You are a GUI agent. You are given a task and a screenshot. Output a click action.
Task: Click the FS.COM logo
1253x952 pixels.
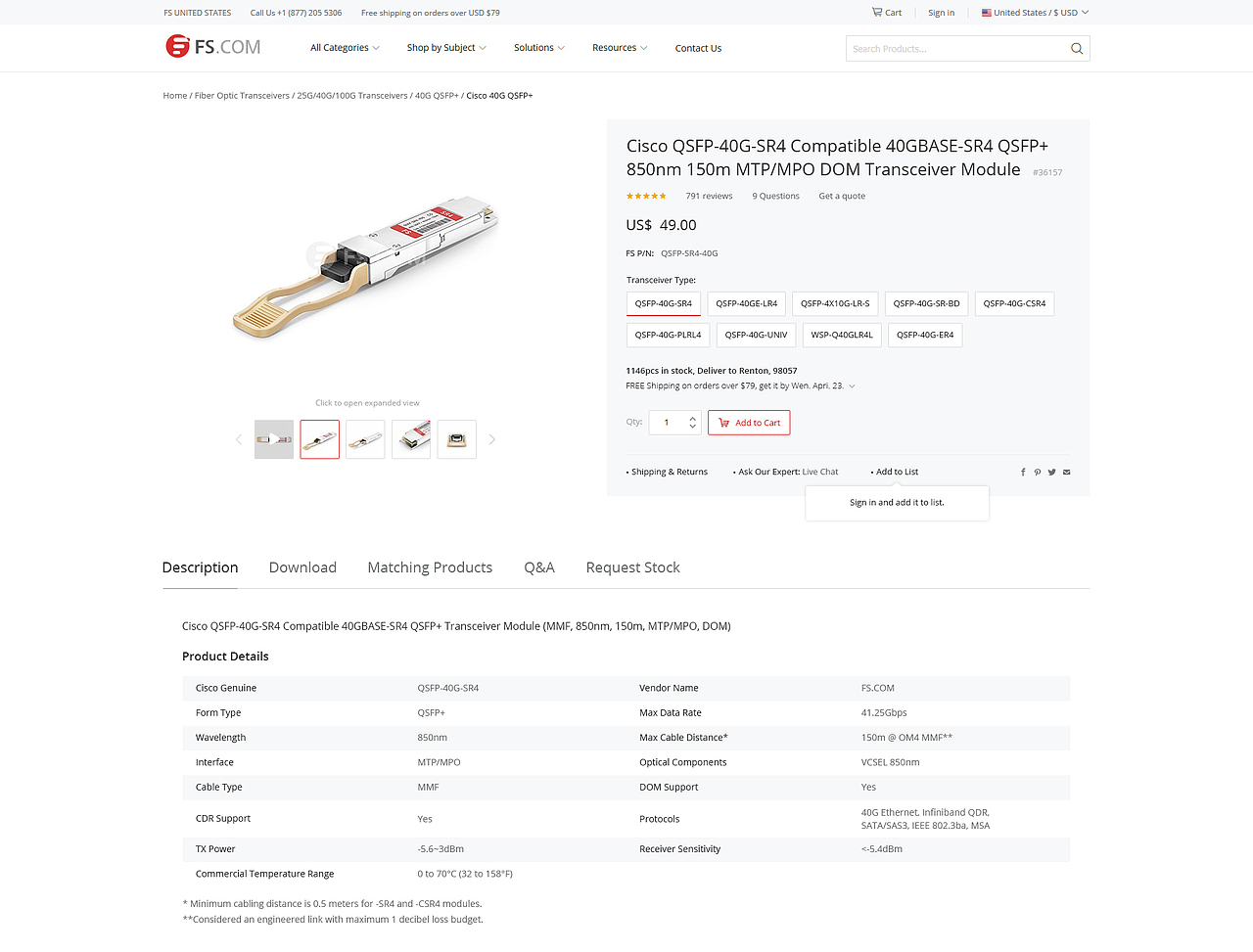coord(213,47)
